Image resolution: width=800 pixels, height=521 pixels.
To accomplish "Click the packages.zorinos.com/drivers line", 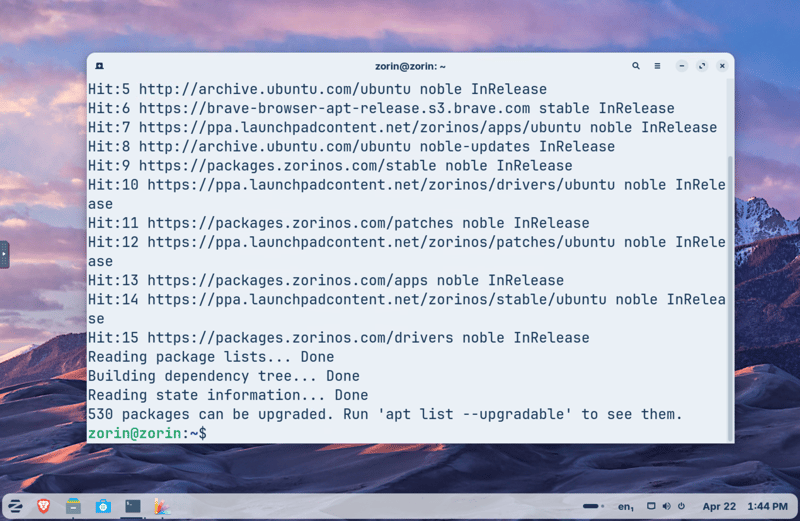I will coord(339,338).
